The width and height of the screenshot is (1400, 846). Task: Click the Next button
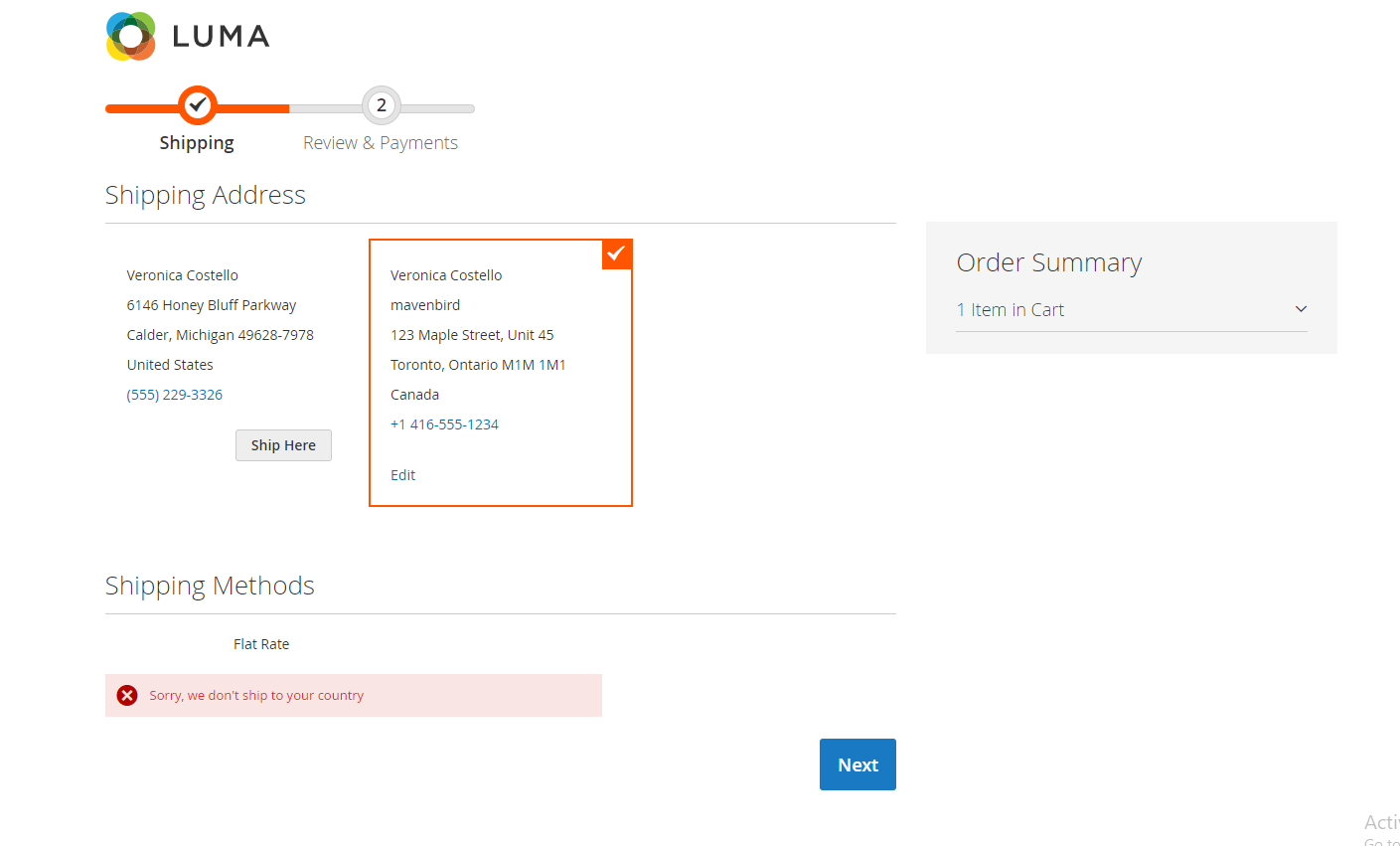pyautogui.click(x=857, y=764)
